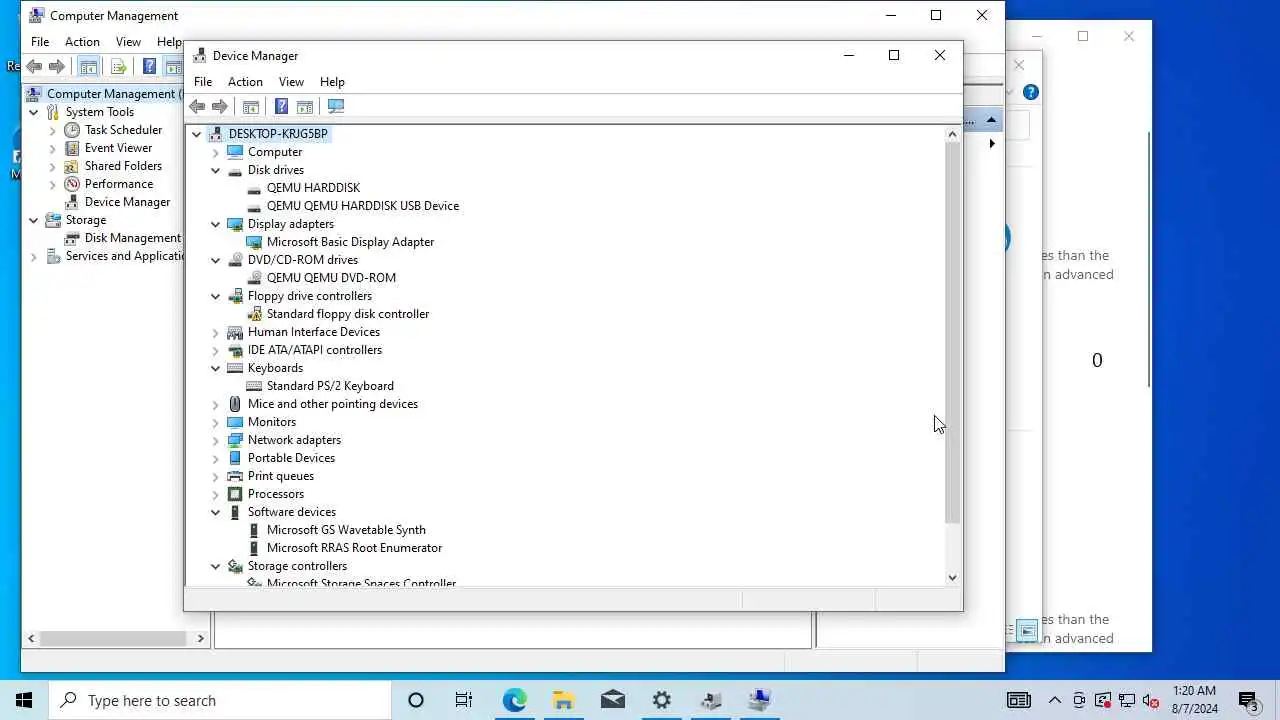
Task: Collapse the DVD/CD-ROM drives category
Action: pos(215,260)
